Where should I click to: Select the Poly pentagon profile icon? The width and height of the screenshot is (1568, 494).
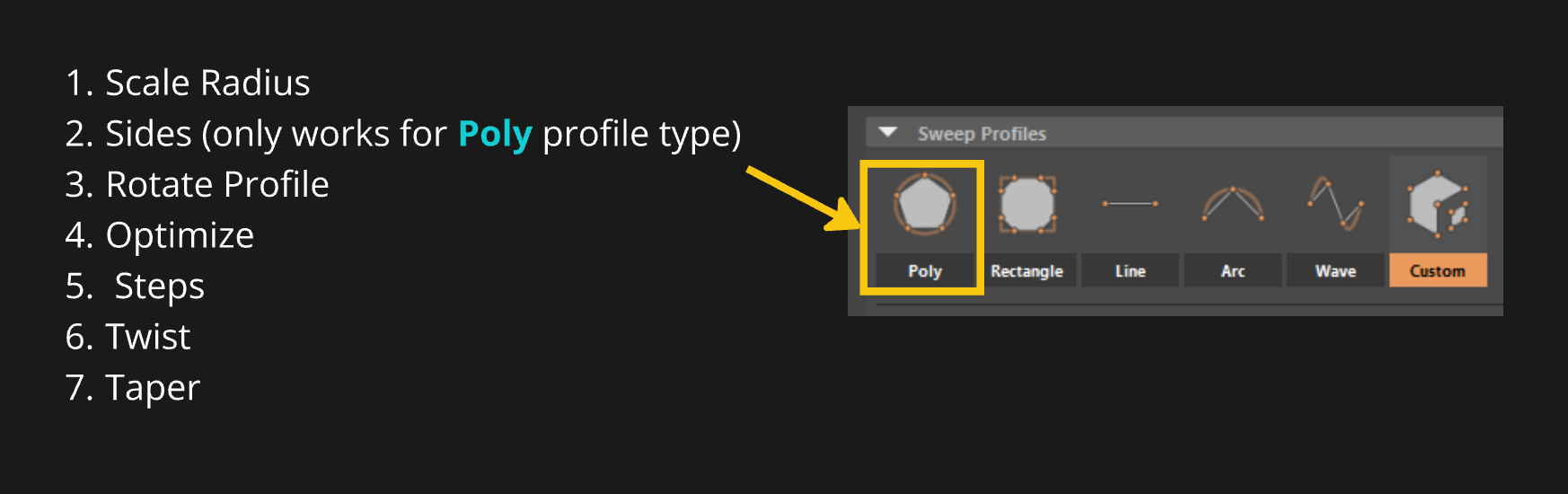[x=924, y=205]
